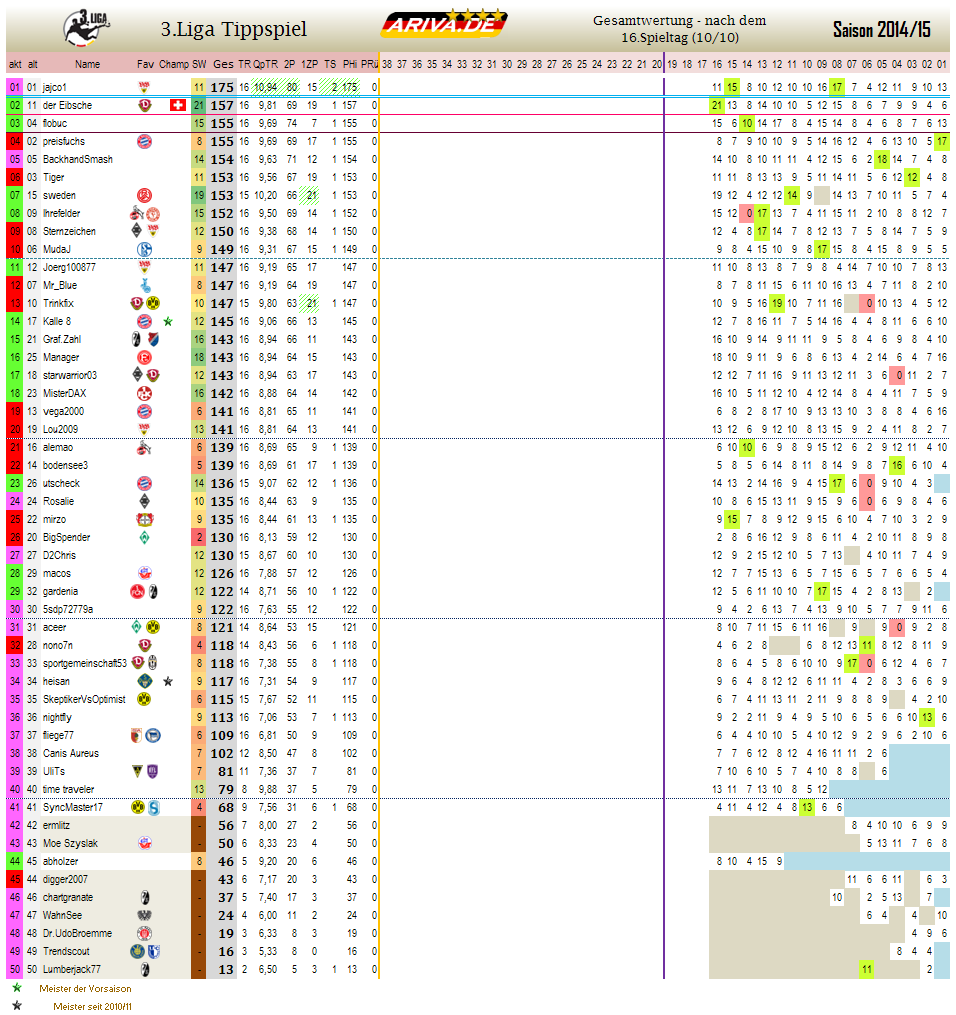Image resolution: width=956 pixels, height=1015 pixels.
Task: Open the sportgemeinschaft53 player entry
Action: tap(84, 663)
